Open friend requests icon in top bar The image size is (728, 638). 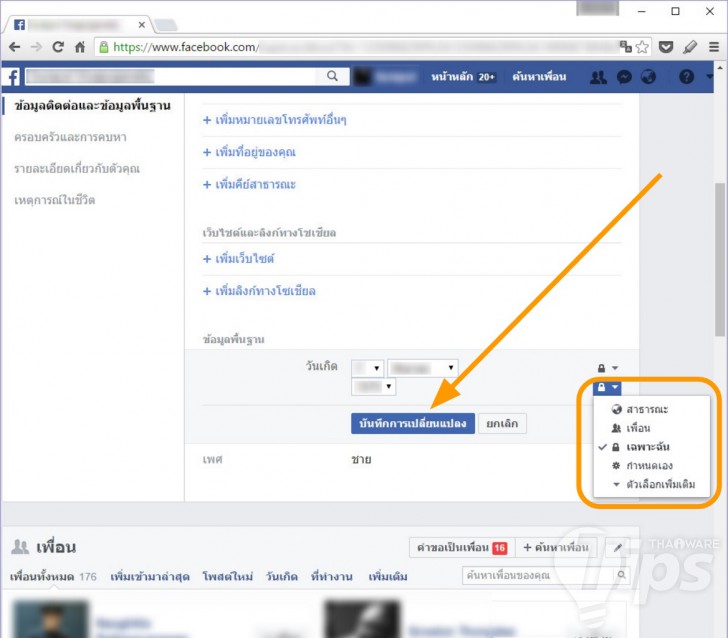[598, 77]
